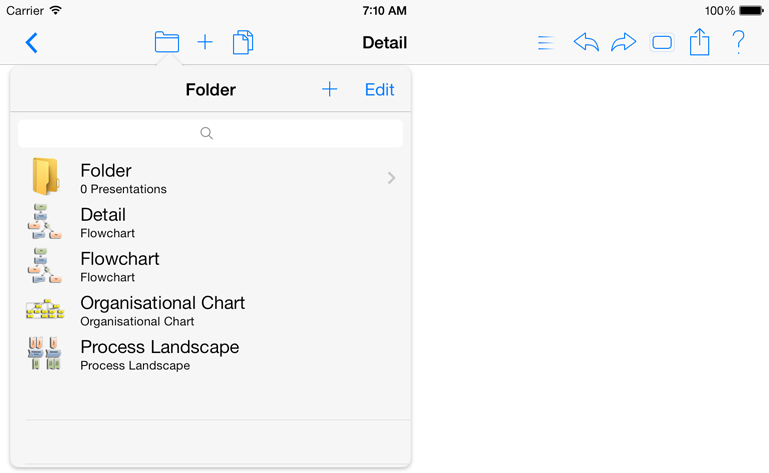Viewport: 769px width, 473px height.
Task: Add new item in Folder popover
Action: tap(330, 89)
